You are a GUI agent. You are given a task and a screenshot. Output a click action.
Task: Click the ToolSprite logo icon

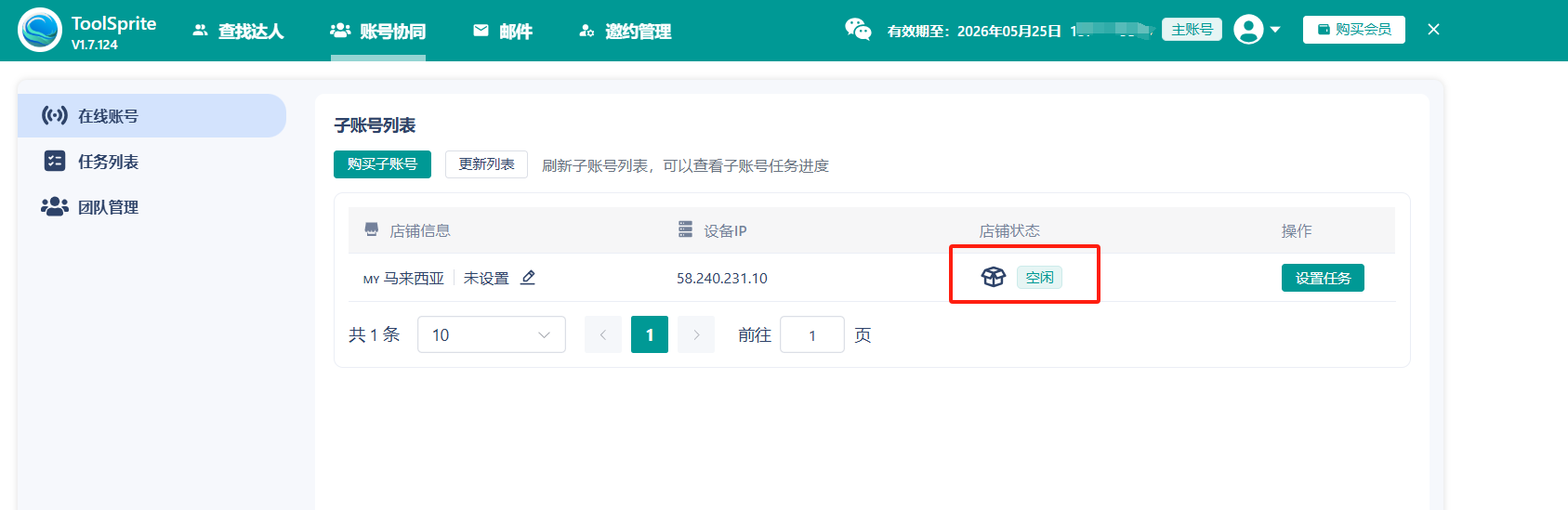(40, 30)
